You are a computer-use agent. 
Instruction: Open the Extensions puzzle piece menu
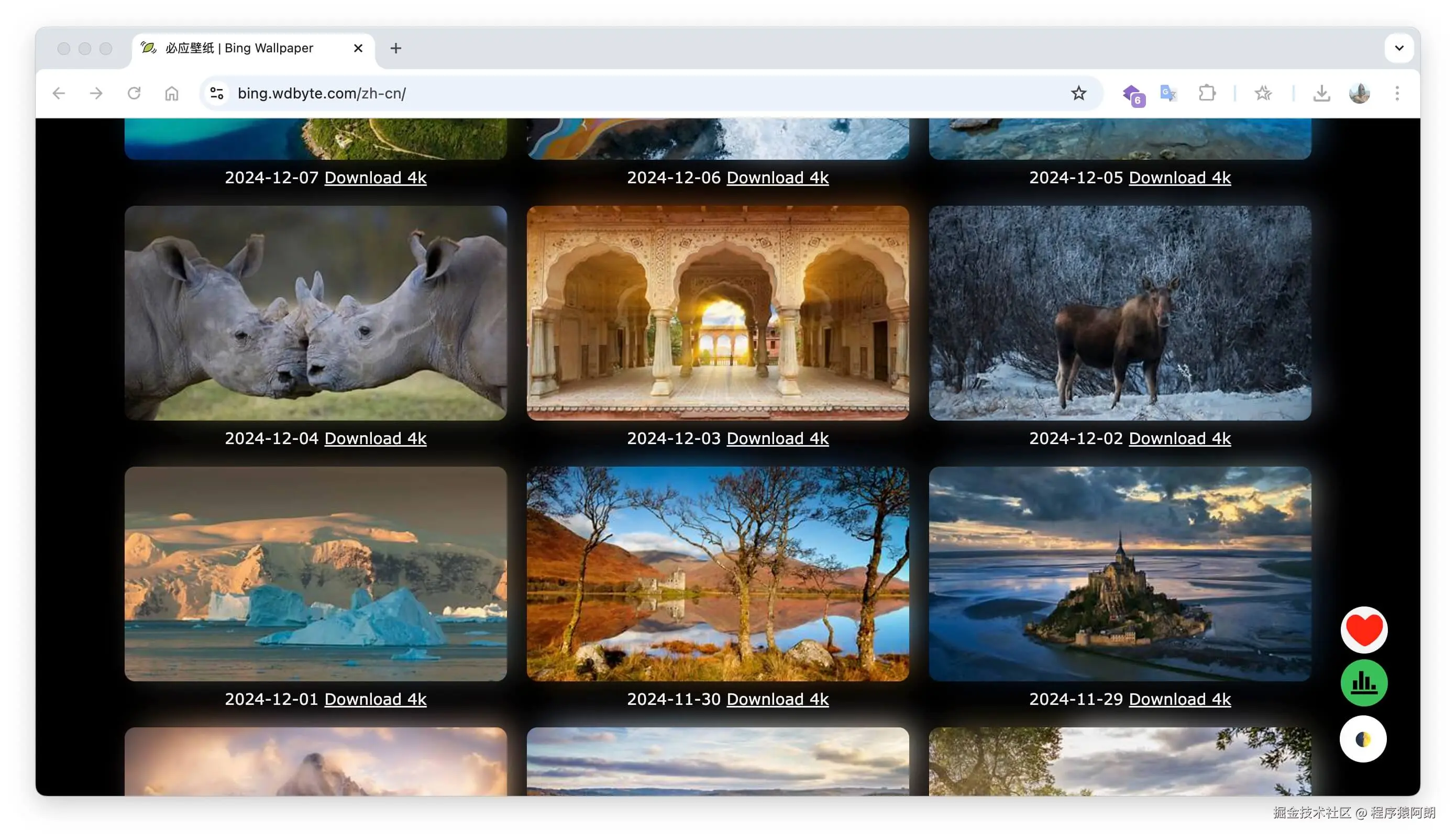point(1207,93)
